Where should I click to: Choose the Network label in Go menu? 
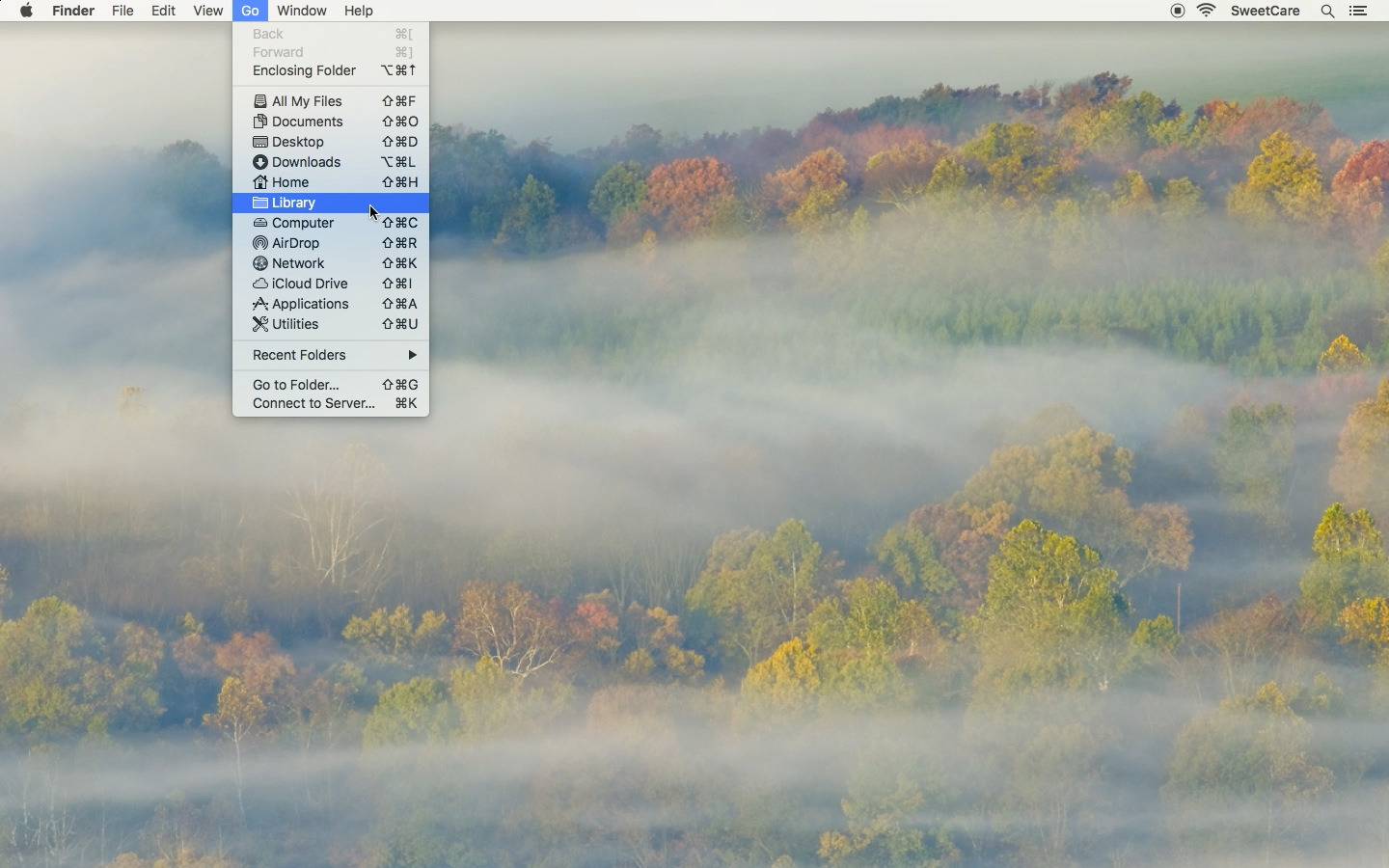point(298,263)
